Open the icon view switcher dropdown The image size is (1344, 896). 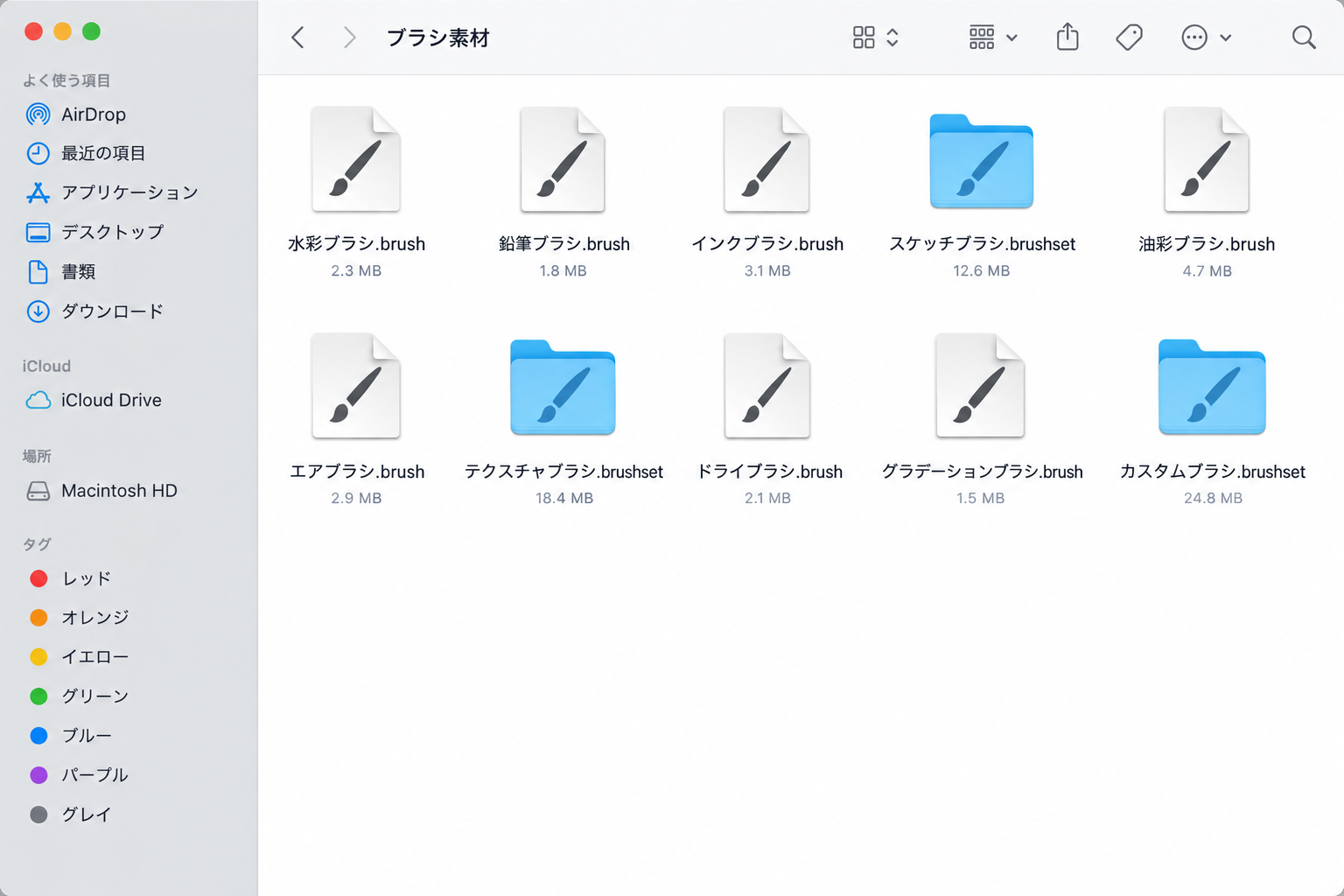pyautogui.click(x=876, y=37)
